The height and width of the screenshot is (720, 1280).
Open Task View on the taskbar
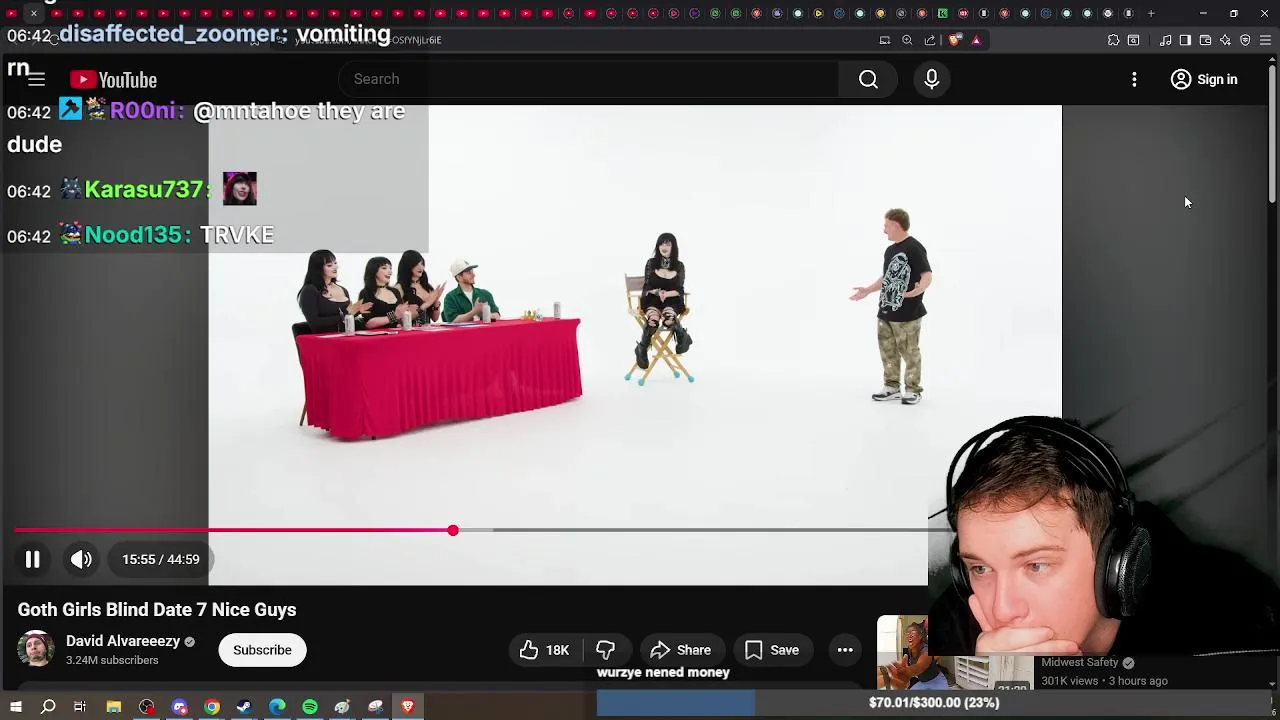tap(80, 707)
